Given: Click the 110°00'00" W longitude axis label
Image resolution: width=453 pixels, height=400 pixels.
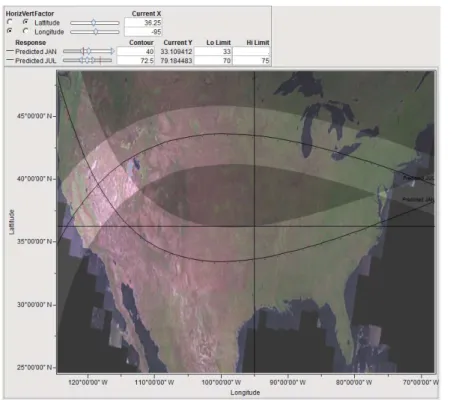Looking at the screenshot, I should [x=154, y=382].
